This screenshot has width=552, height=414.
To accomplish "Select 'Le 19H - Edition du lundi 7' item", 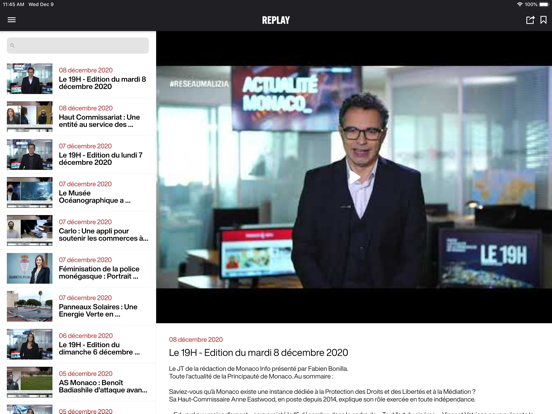I will [x=101, y=159].
